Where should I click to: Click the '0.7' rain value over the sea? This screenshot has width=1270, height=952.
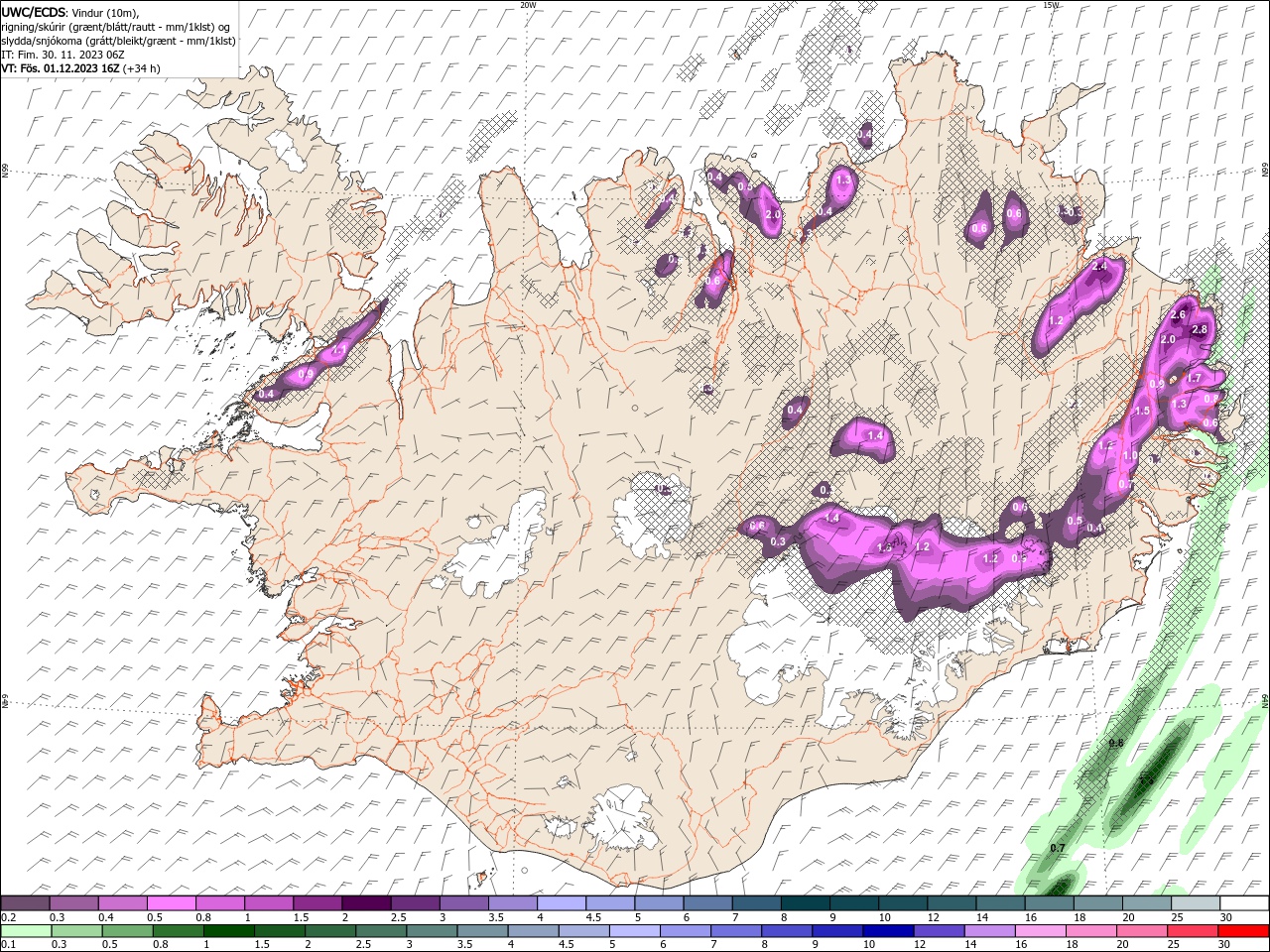pos(1058,848)
